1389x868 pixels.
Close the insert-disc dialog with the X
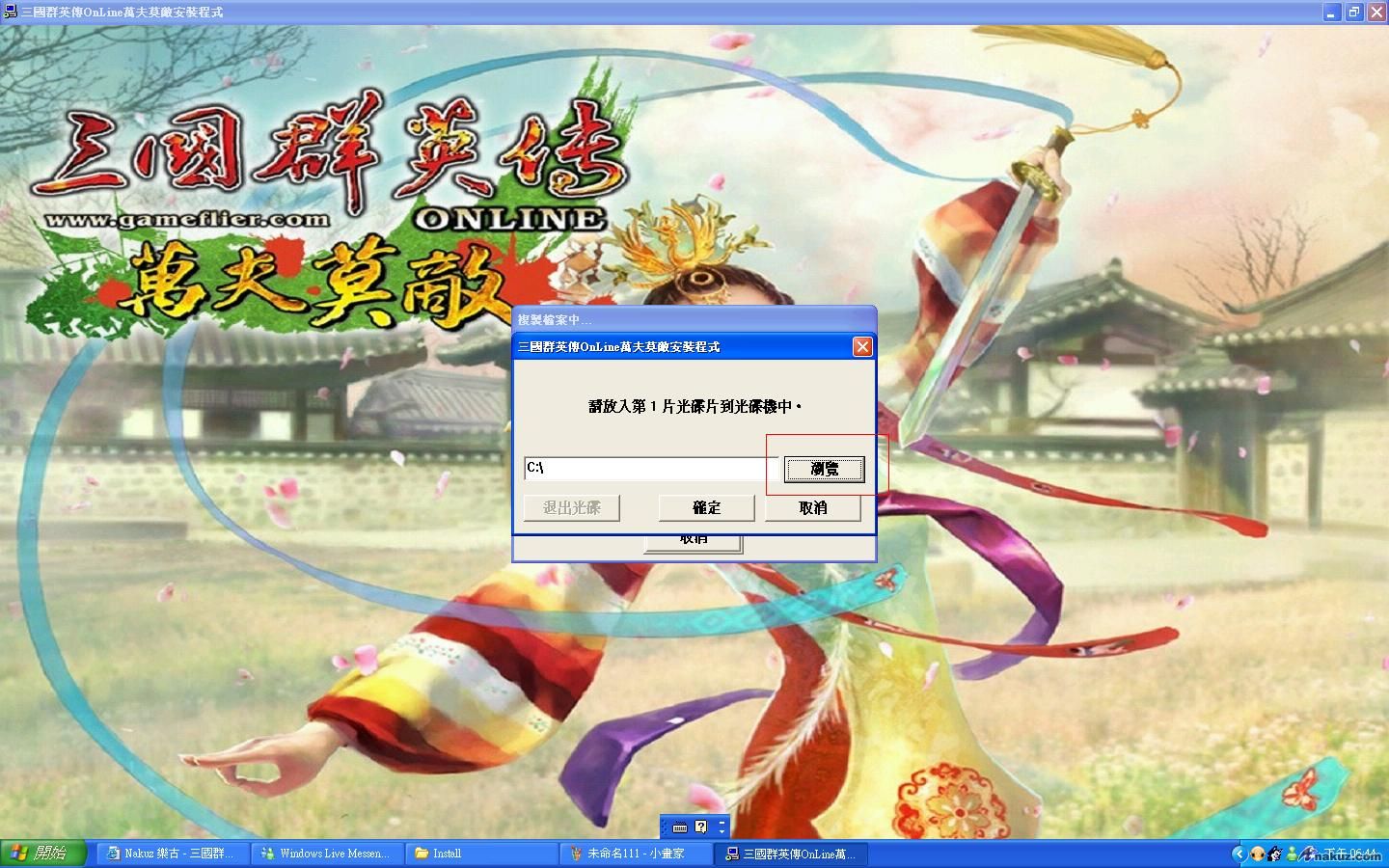pyautogui.click(x=862, y=346)
